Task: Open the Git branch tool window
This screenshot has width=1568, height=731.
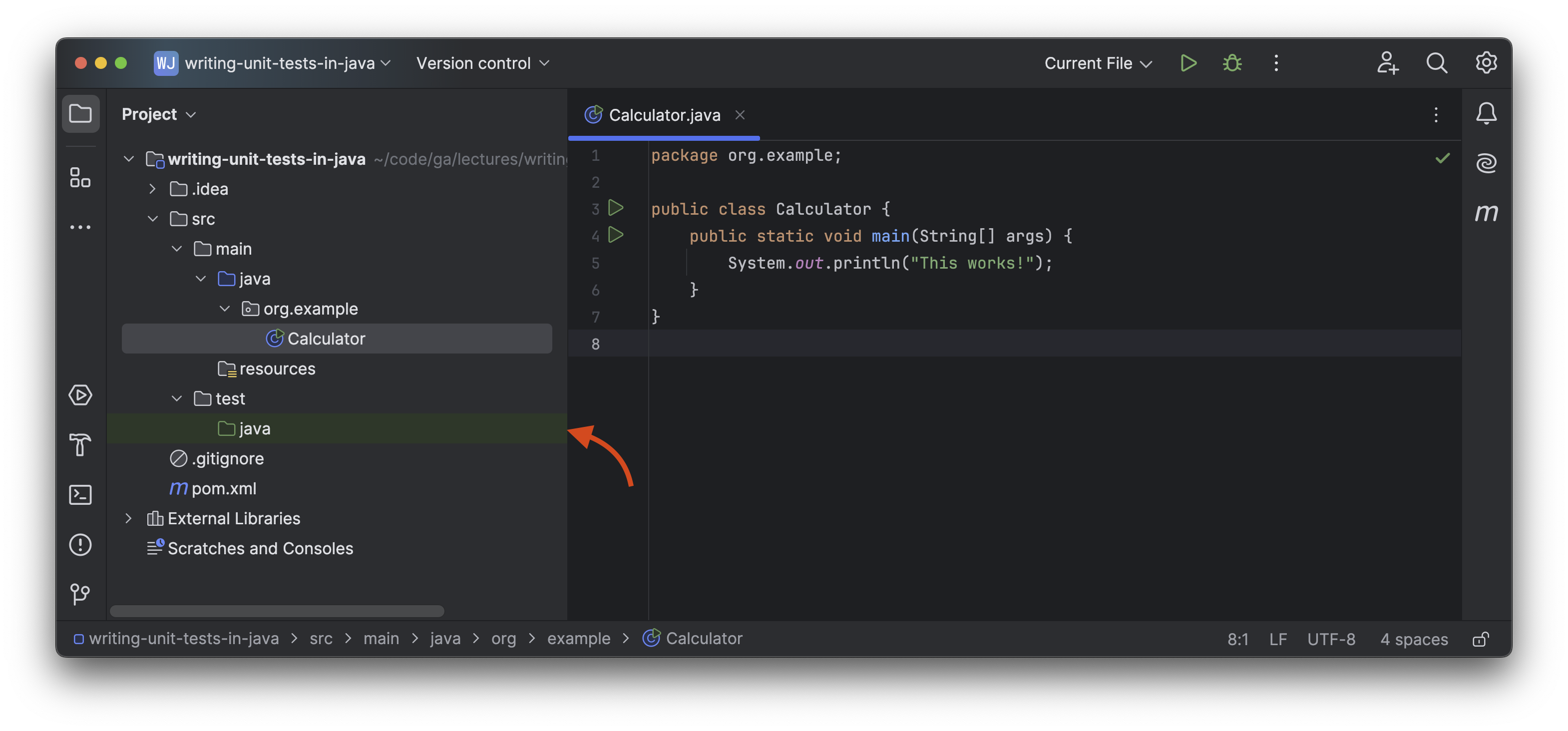Action: coord(80,594)
